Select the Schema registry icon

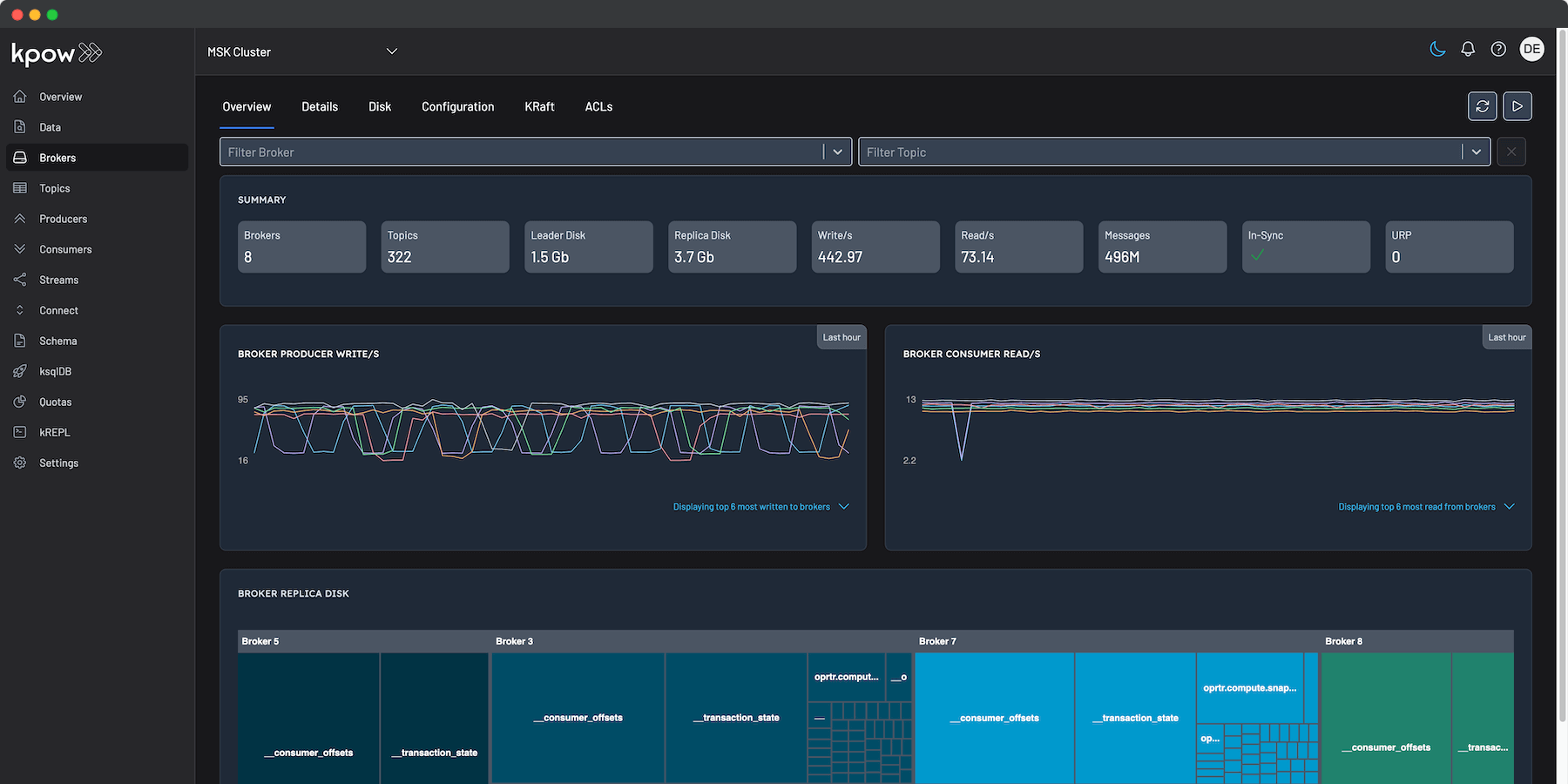(x=19, y=340)
